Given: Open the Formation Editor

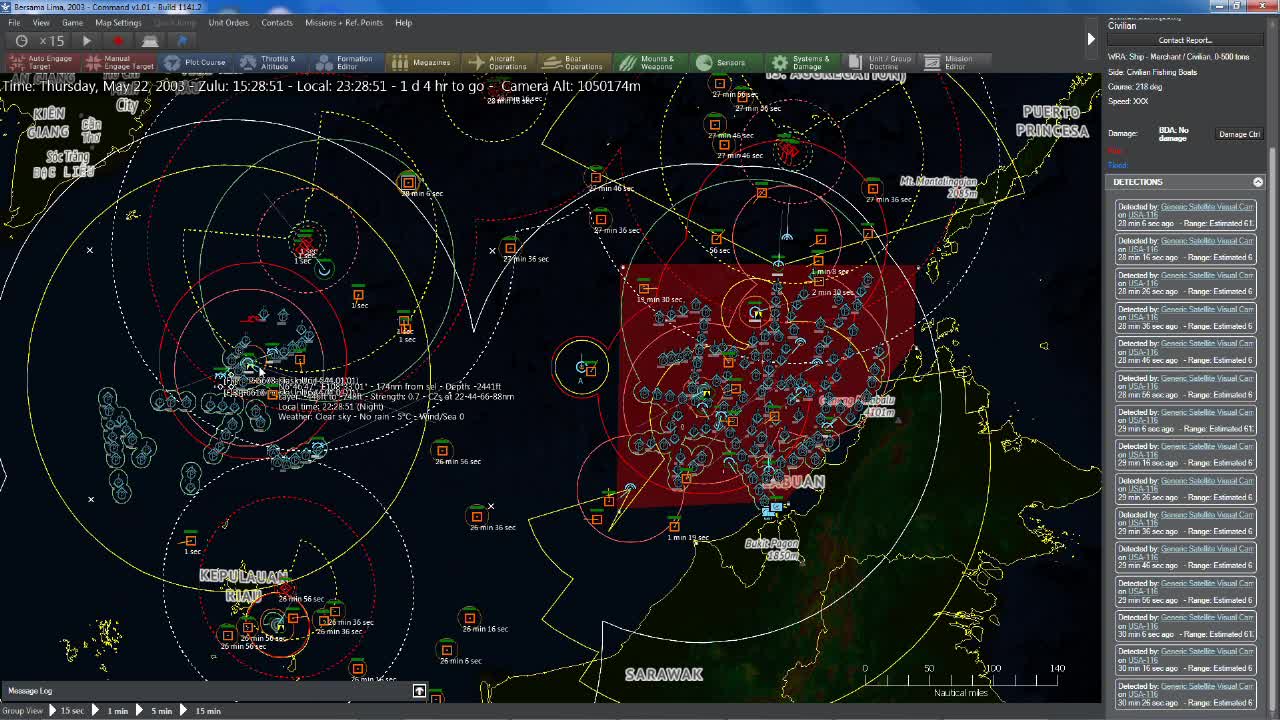Looking at the screenshot, I should coord(345,62).
